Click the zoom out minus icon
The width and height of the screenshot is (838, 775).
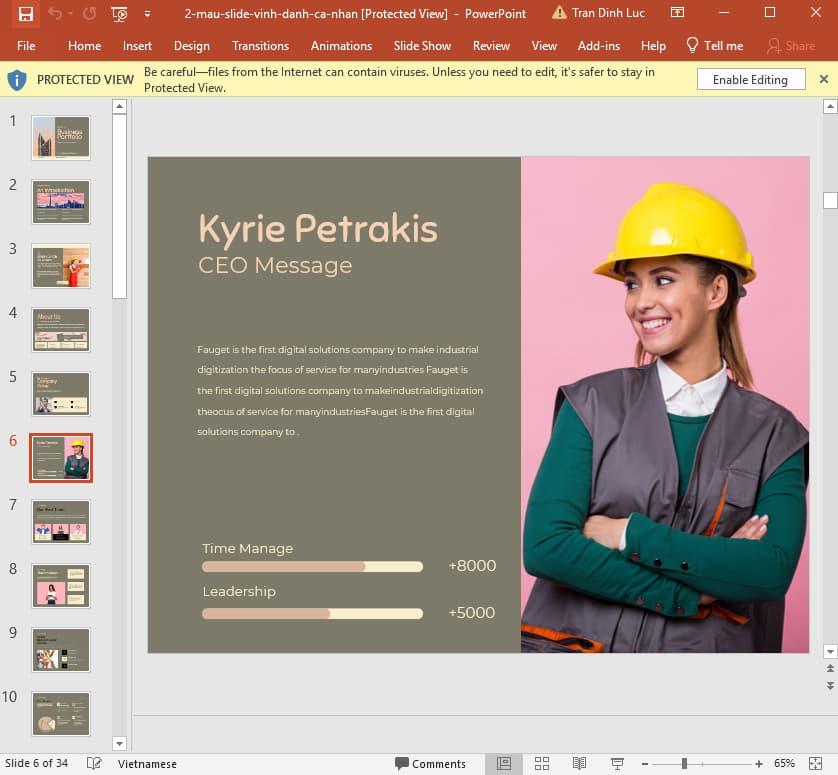point(645,764)
